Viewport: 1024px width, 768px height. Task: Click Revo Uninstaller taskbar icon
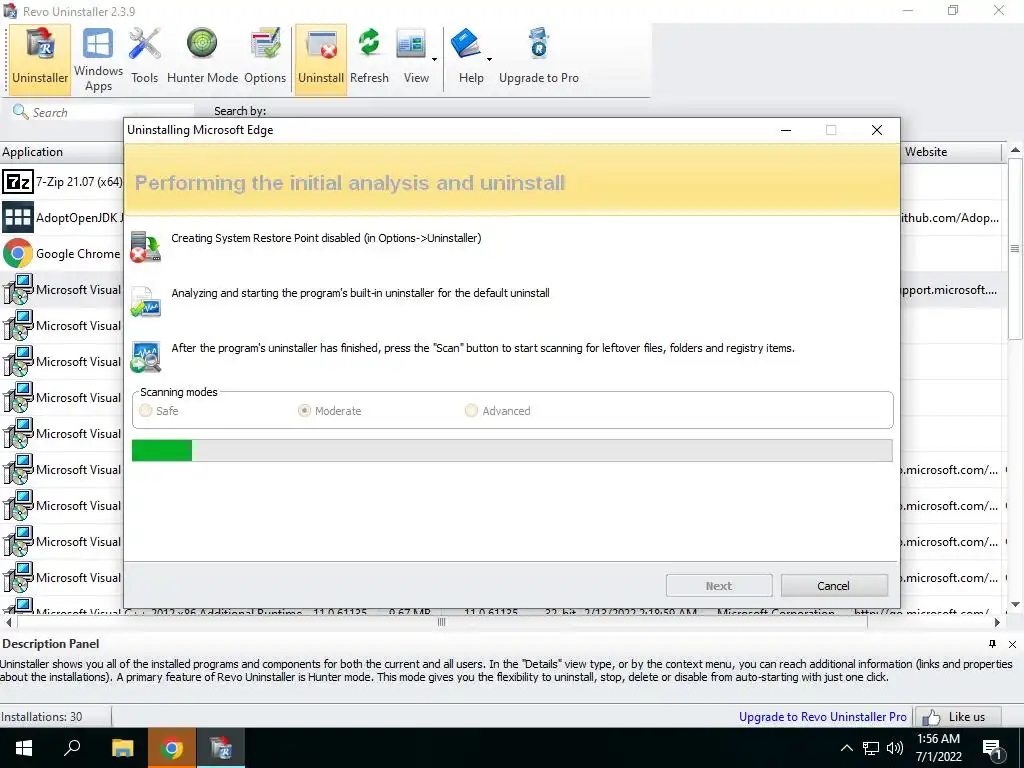(221, 748)
